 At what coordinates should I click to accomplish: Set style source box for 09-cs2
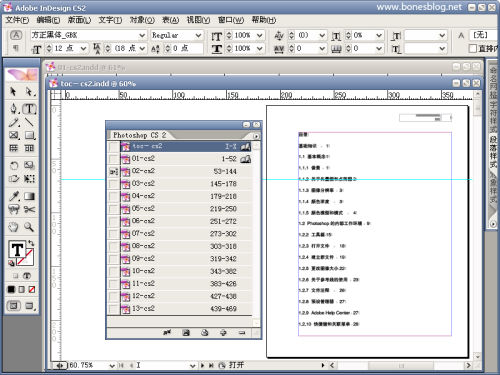click(114, 259)
